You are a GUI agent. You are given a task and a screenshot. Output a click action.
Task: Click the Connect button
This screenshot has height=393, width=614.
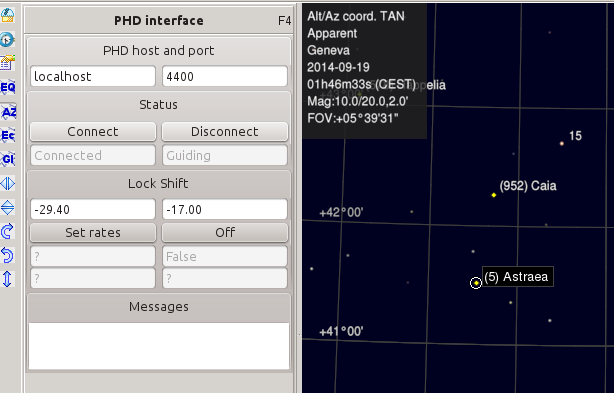pyautogui.click(x=93, y=132)
